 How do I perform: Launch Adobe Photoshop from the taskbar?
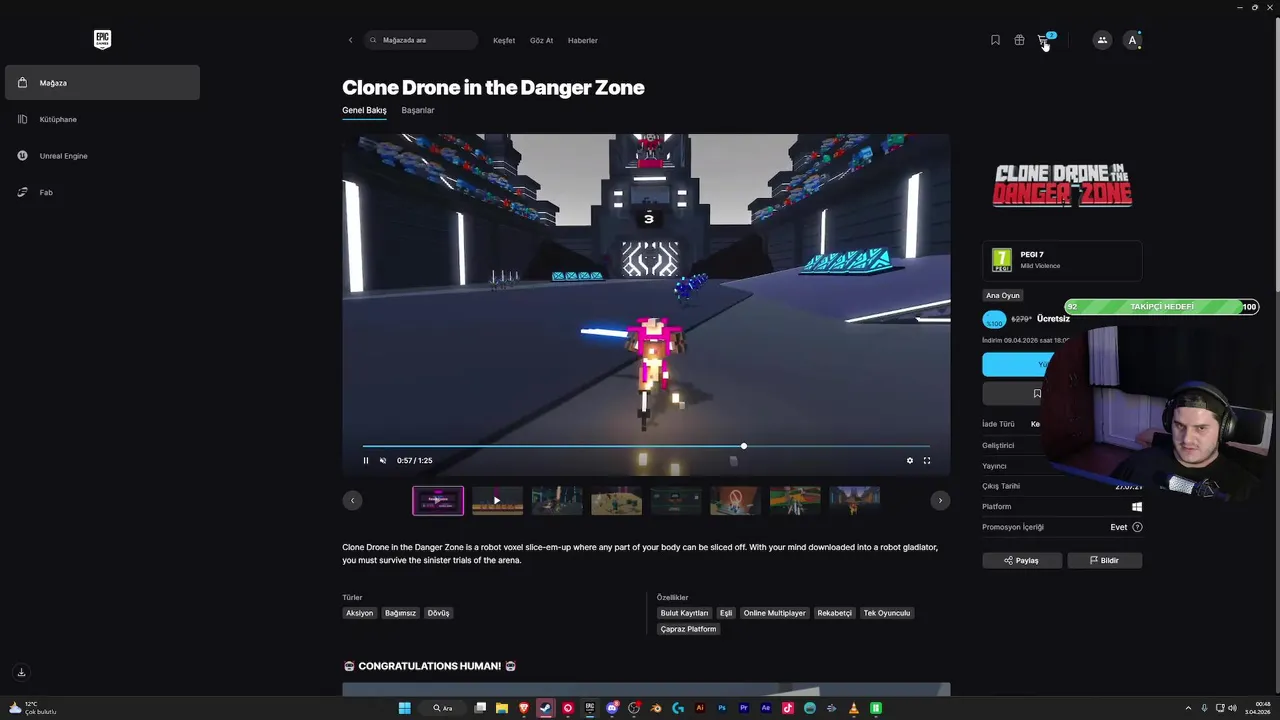tap(722, 708)
